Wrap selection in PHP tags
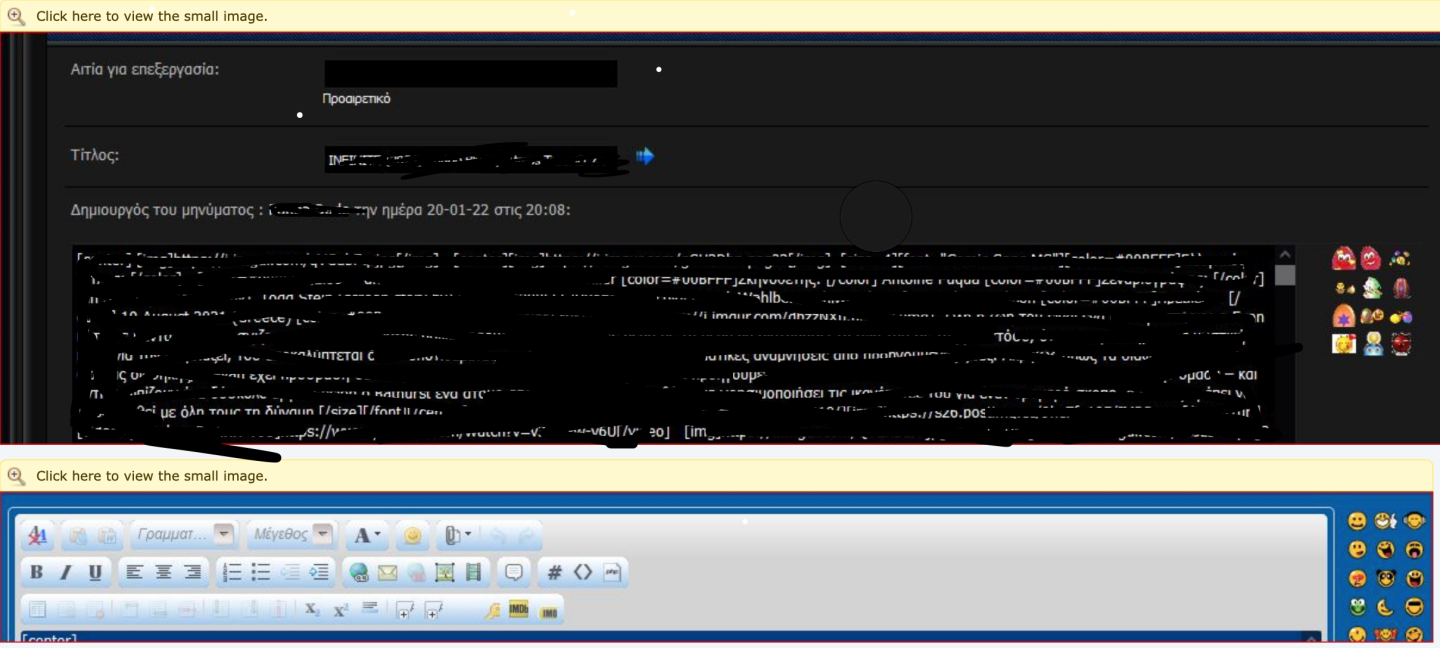The image size is (1440, 648). pyautogui.click(x=612, y=573)
